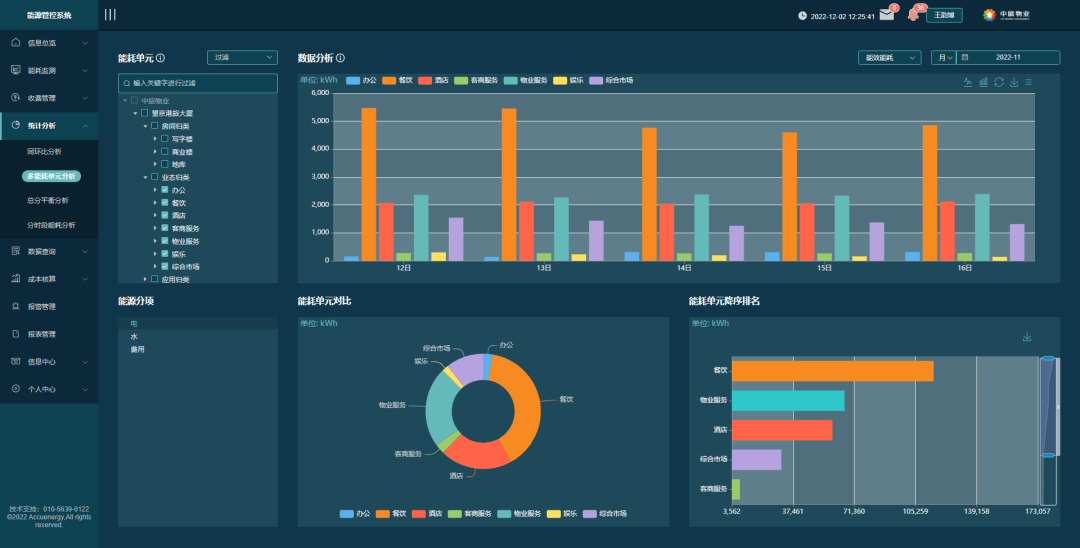
Task: Open 同环比分析 submenu item
Action: (44, 151)
